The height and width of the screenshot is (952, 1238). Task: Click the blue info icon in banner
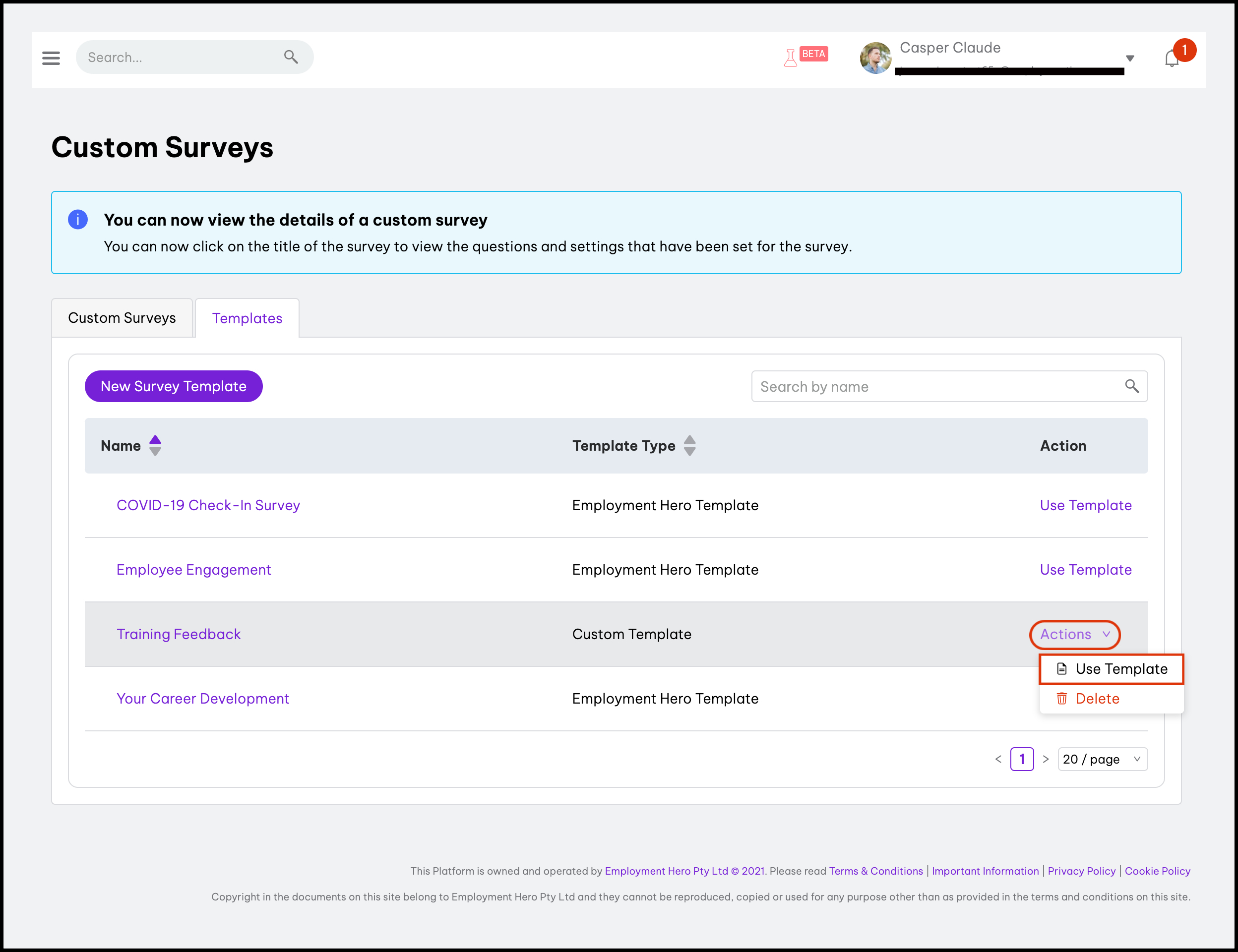coord(78,219)
